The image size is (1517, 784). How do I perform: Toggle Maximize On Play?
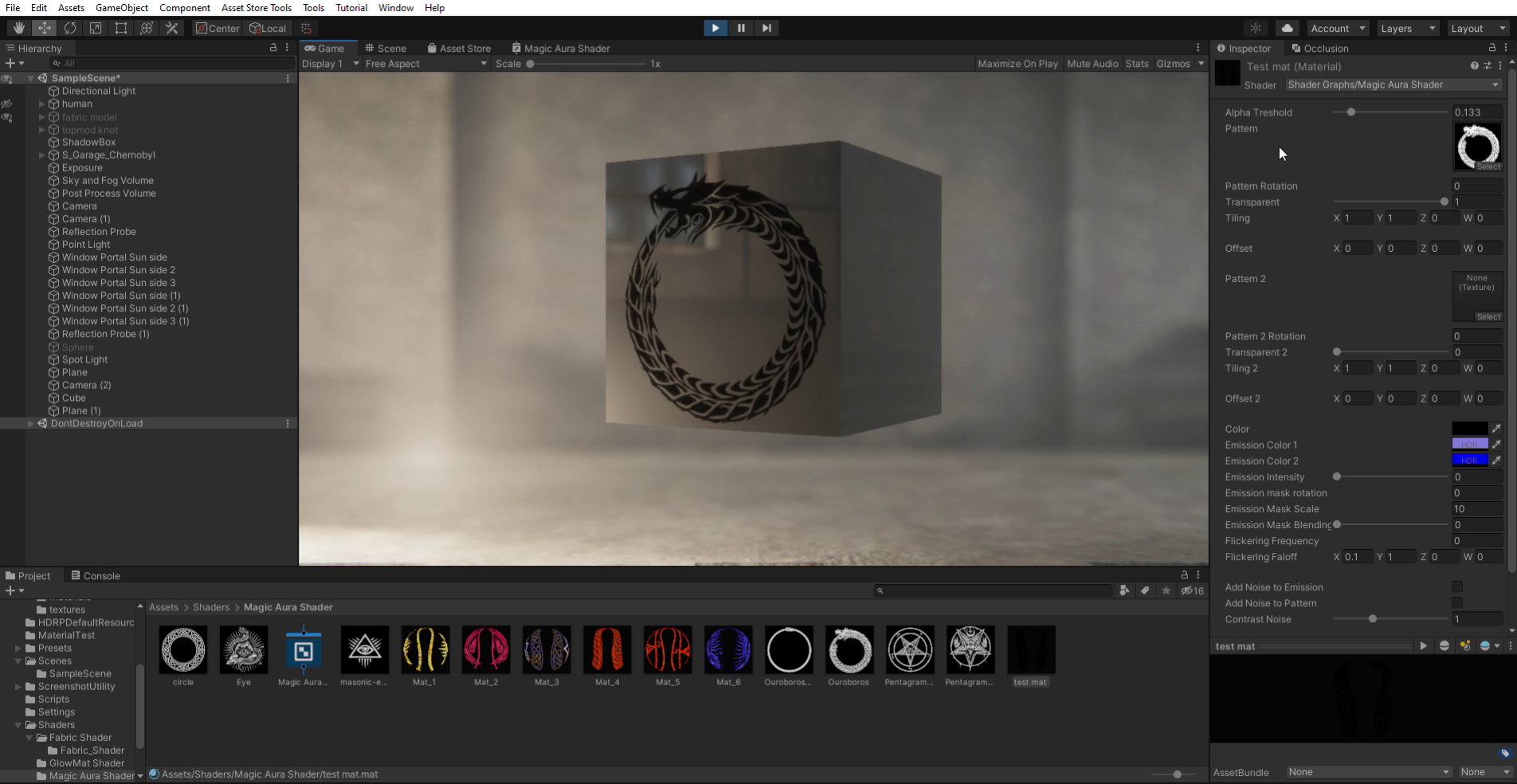point(1017,64)
